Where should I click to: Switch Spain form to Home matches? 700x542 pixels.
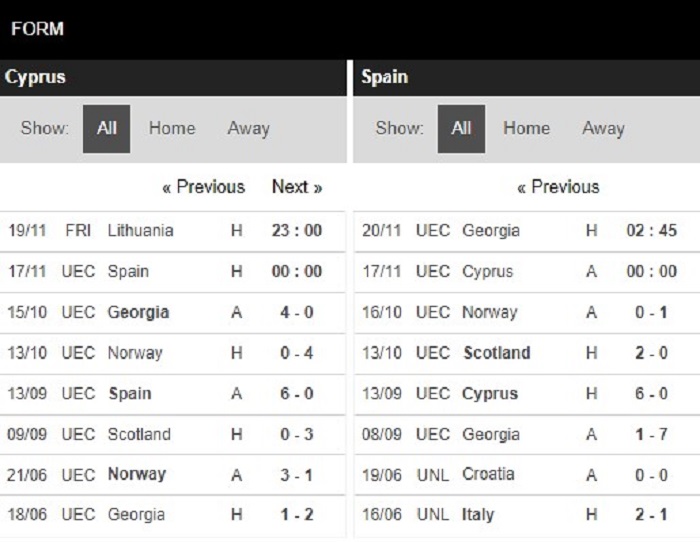click(x=526, y=129)
